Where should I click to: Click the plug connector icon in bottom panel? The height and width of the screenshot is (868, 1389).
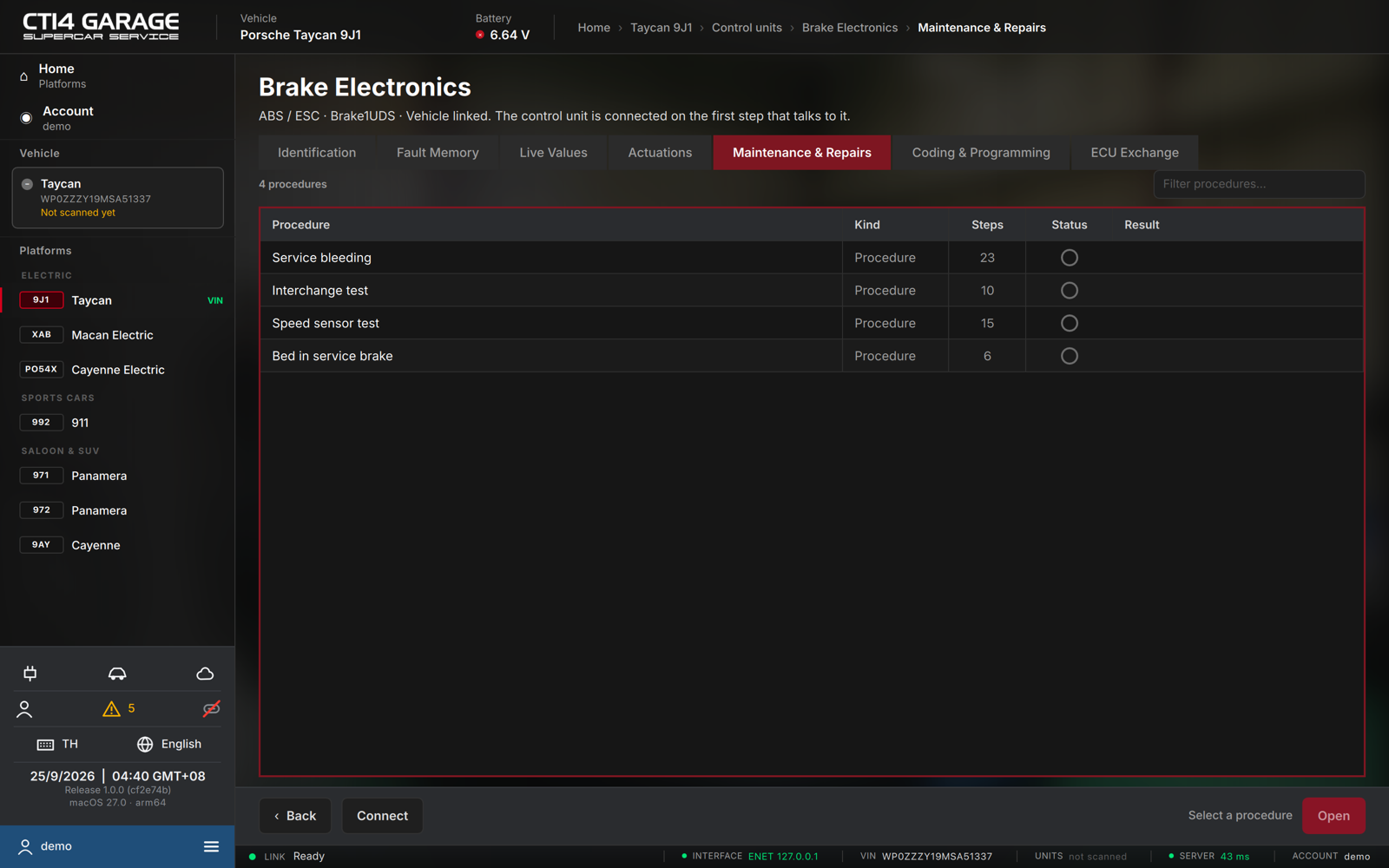[30, 674]
